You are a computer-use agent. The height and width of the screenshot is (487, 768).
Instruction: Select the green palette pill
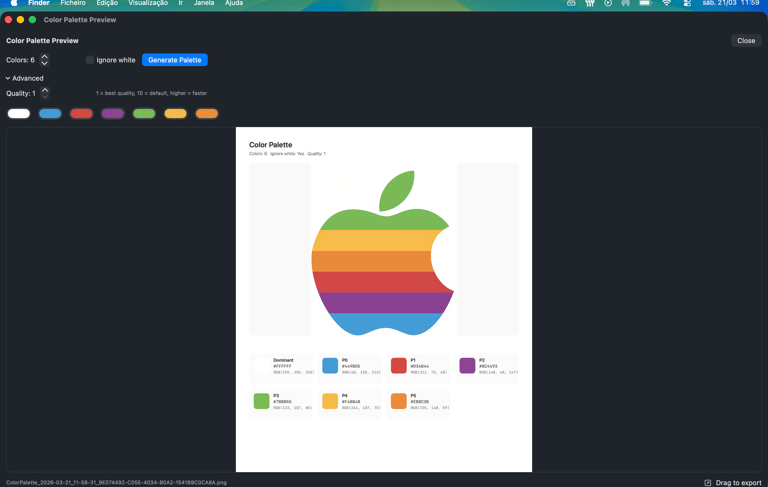pos(144,114)
